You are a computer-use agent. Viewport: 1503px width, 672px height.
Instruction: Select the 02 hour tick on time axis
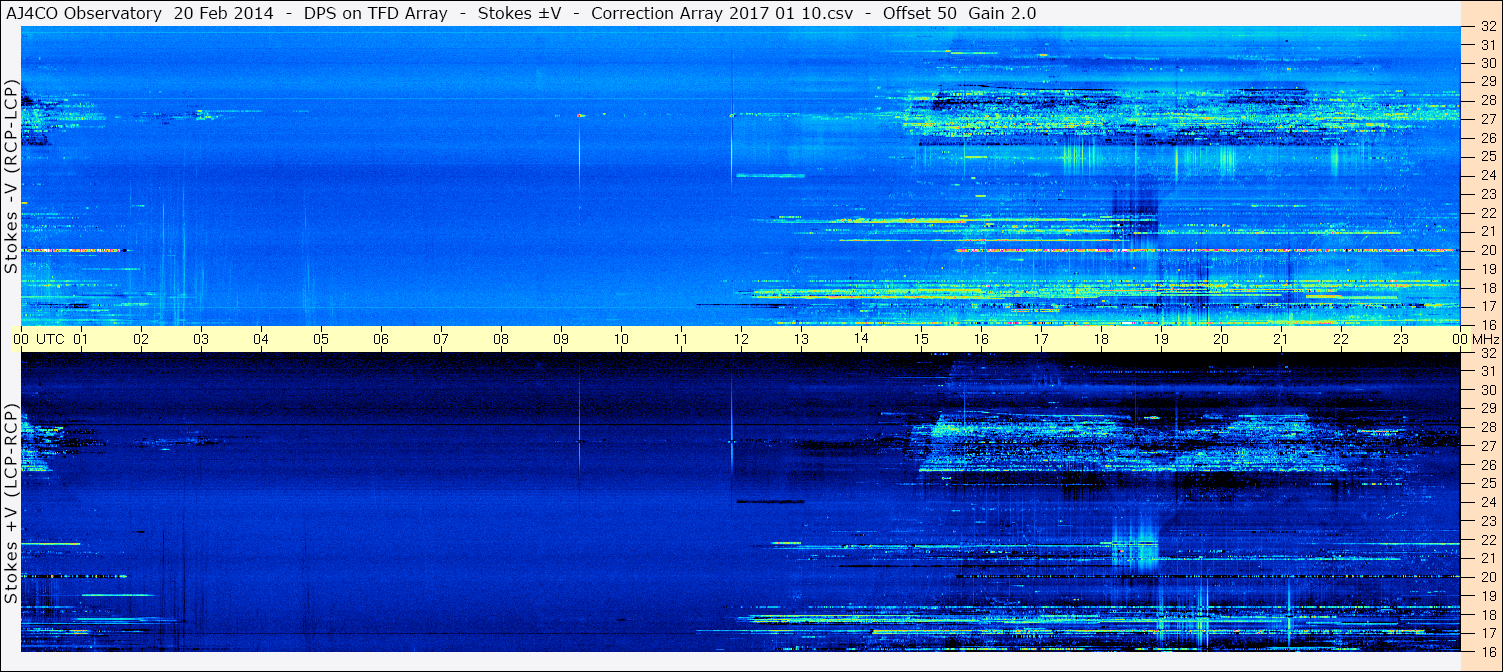pos(141,339)
